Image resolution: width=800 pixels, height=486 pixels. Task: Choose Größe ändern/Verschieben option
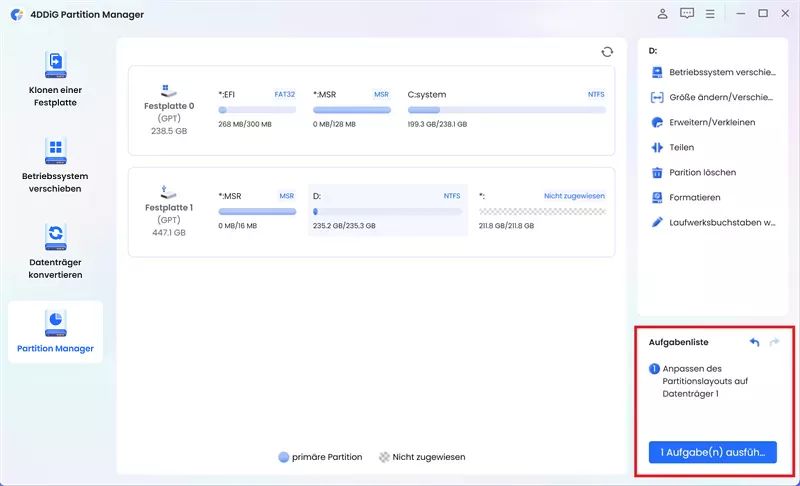[713, 97]
